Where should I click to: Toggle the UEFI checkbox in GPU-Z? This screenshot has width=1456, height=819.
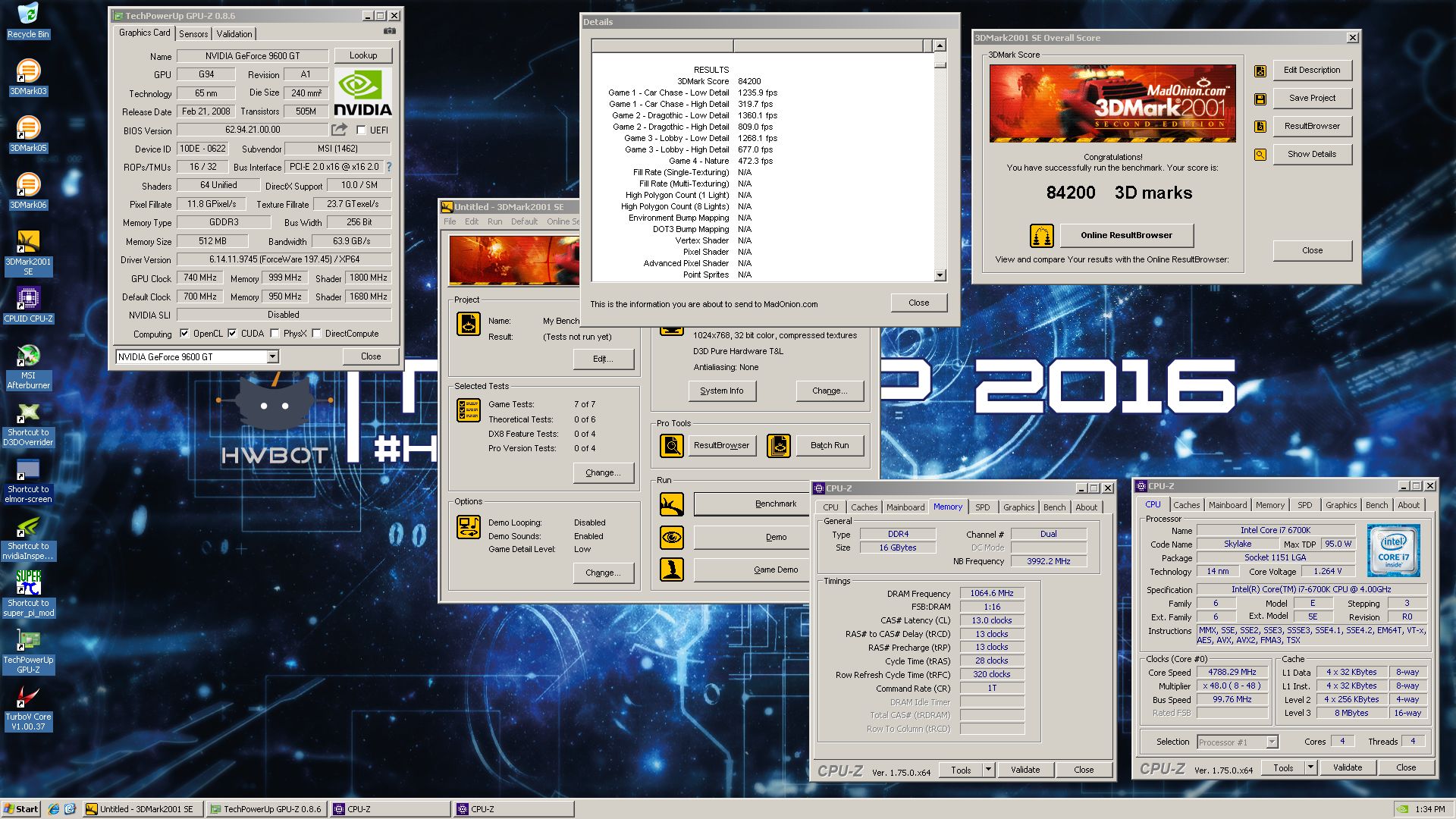(362, 130)
